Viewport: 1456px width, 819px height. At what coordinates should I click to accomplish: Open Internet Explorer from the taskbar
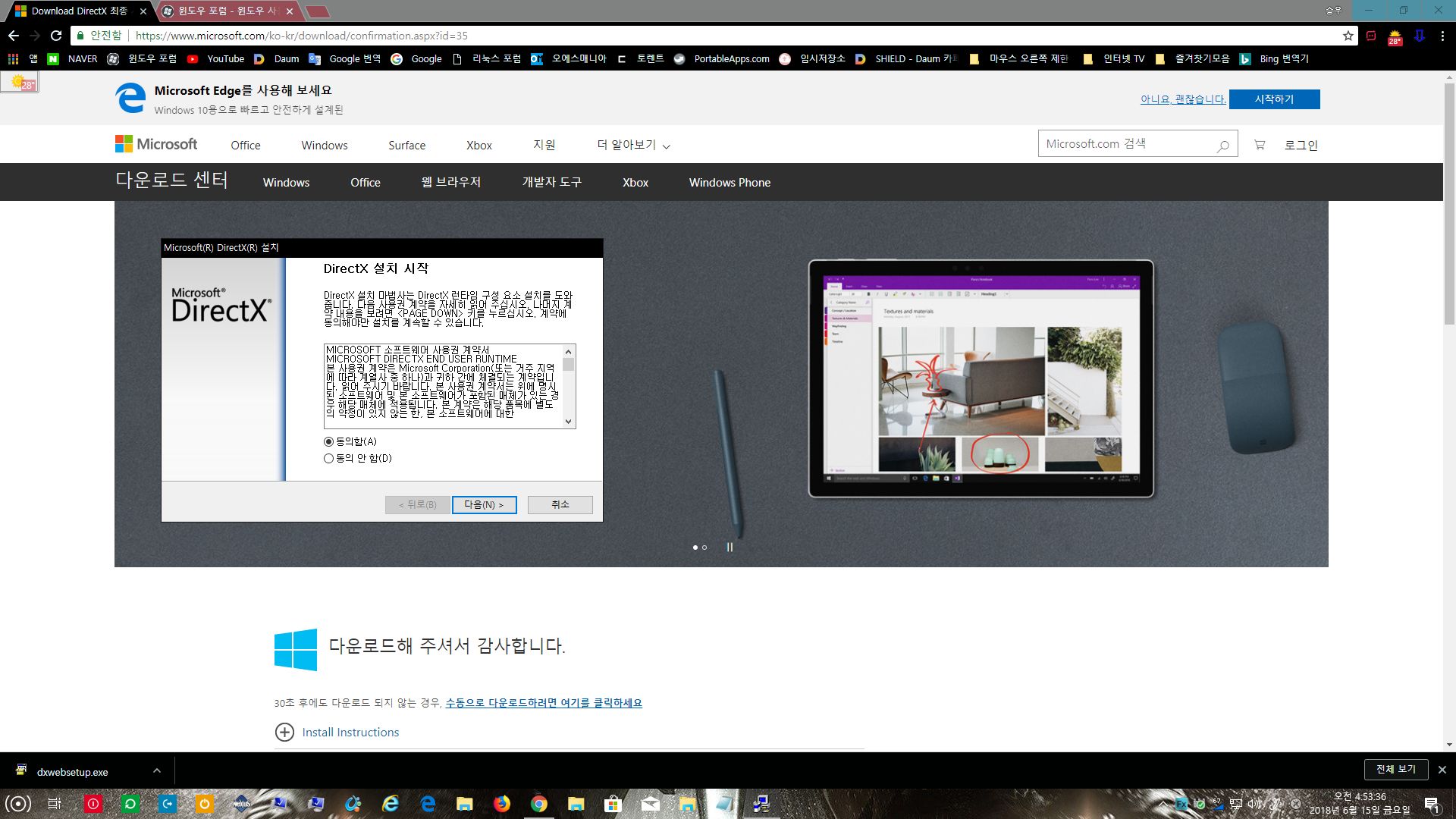click(x=391, y=803)
